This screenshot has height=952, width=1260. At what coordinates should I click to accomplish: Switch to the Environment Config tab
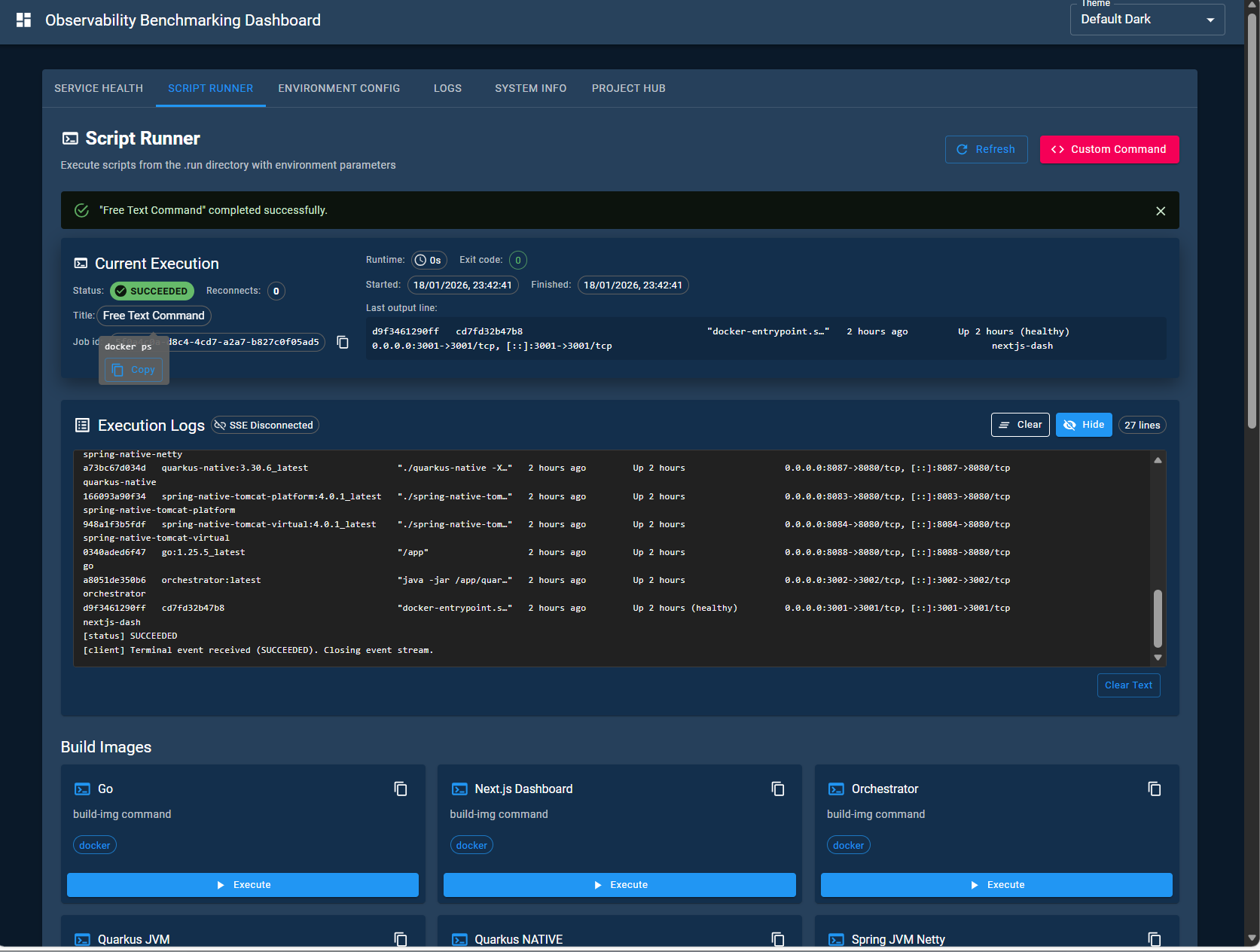[338, 88]
